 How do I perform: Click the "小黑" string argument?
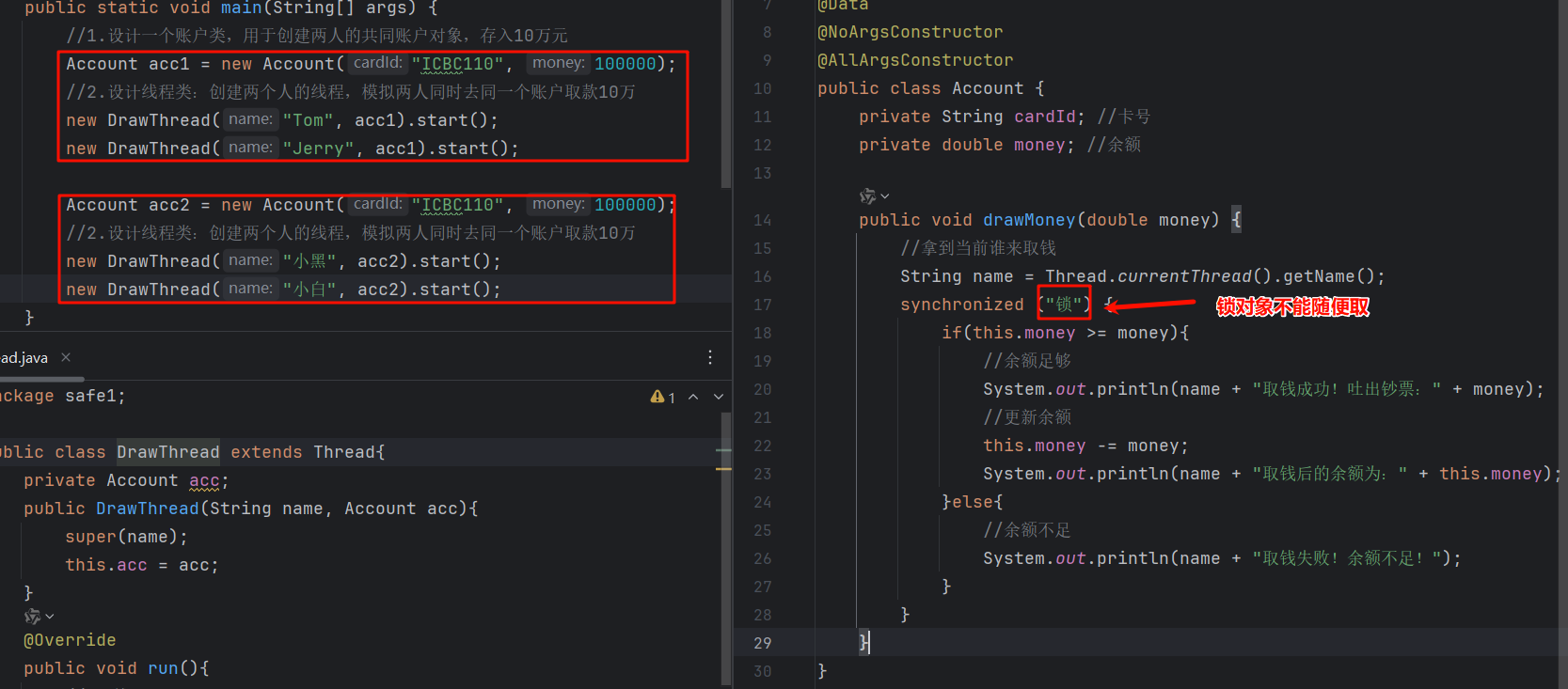point(309,261)
